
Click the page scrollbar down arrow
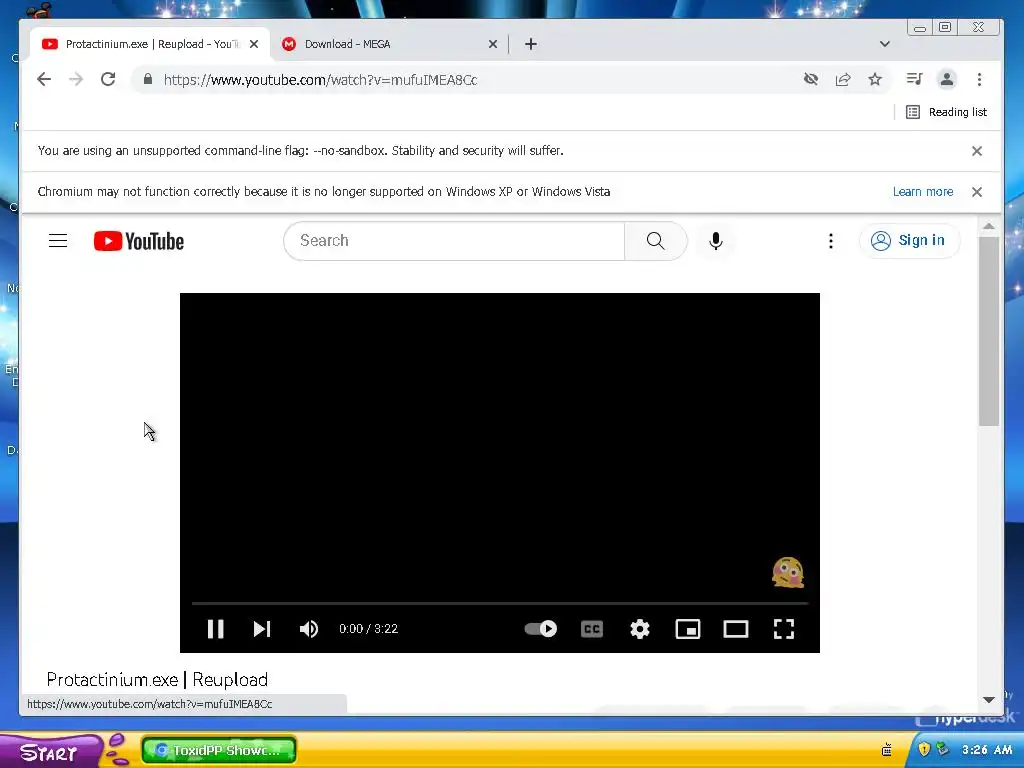[989, 699]
